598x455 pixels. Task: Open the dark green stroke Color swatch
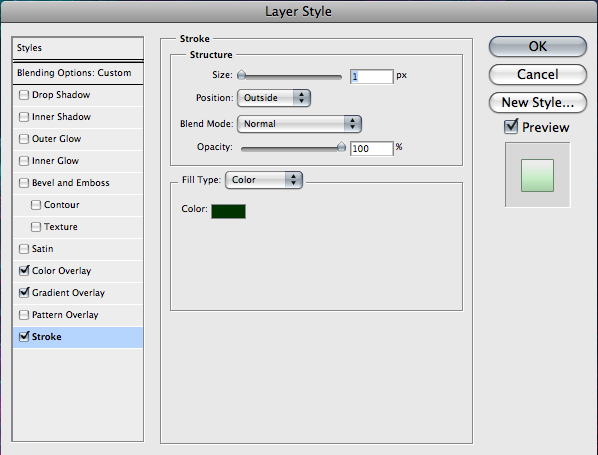[x=228, y=211]
